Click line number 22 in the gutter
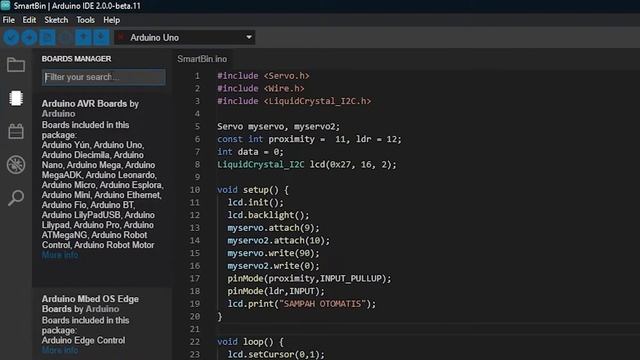 click(195, 341)
